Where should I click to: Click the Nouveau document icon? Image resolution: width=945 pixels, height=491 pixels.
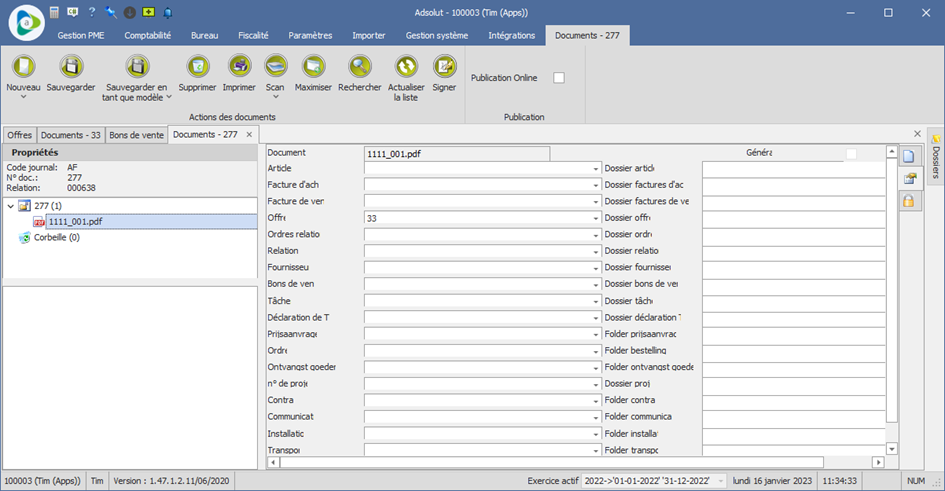24,66
